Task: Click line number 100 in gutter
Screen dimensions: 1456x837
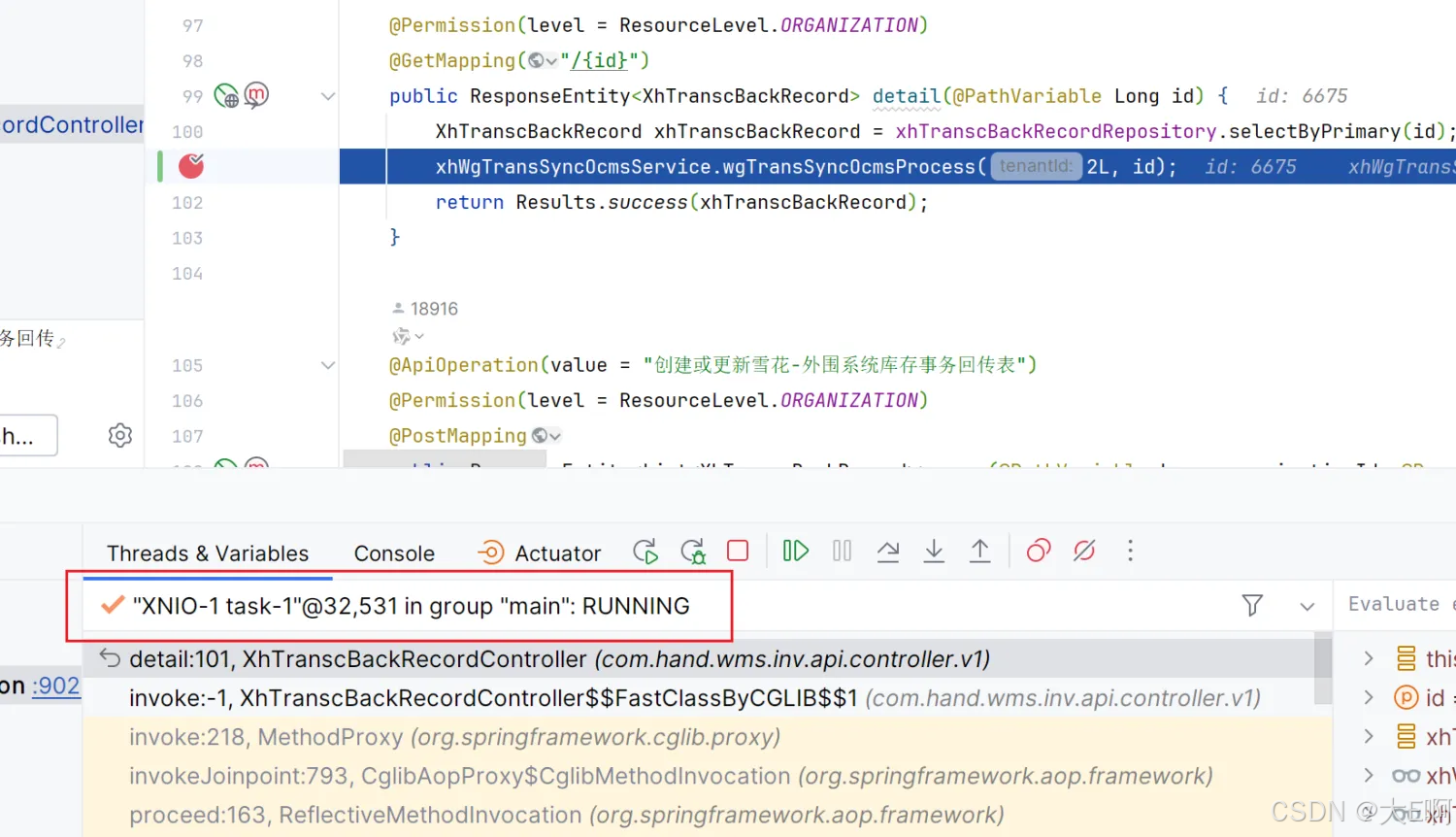Action: (x=187, y=132)
